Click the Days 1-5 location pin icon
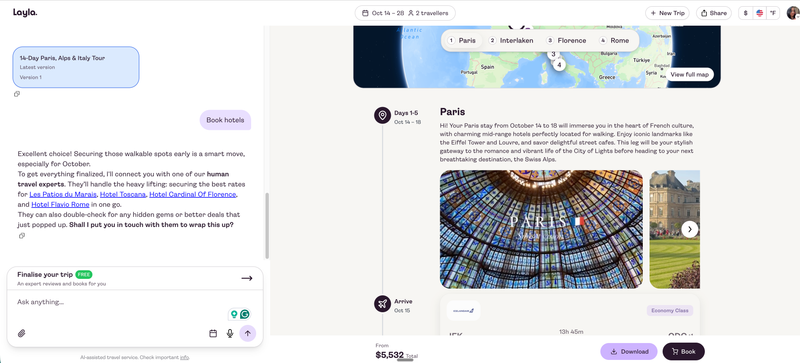 pyautogui.click(x=382, y=115)
